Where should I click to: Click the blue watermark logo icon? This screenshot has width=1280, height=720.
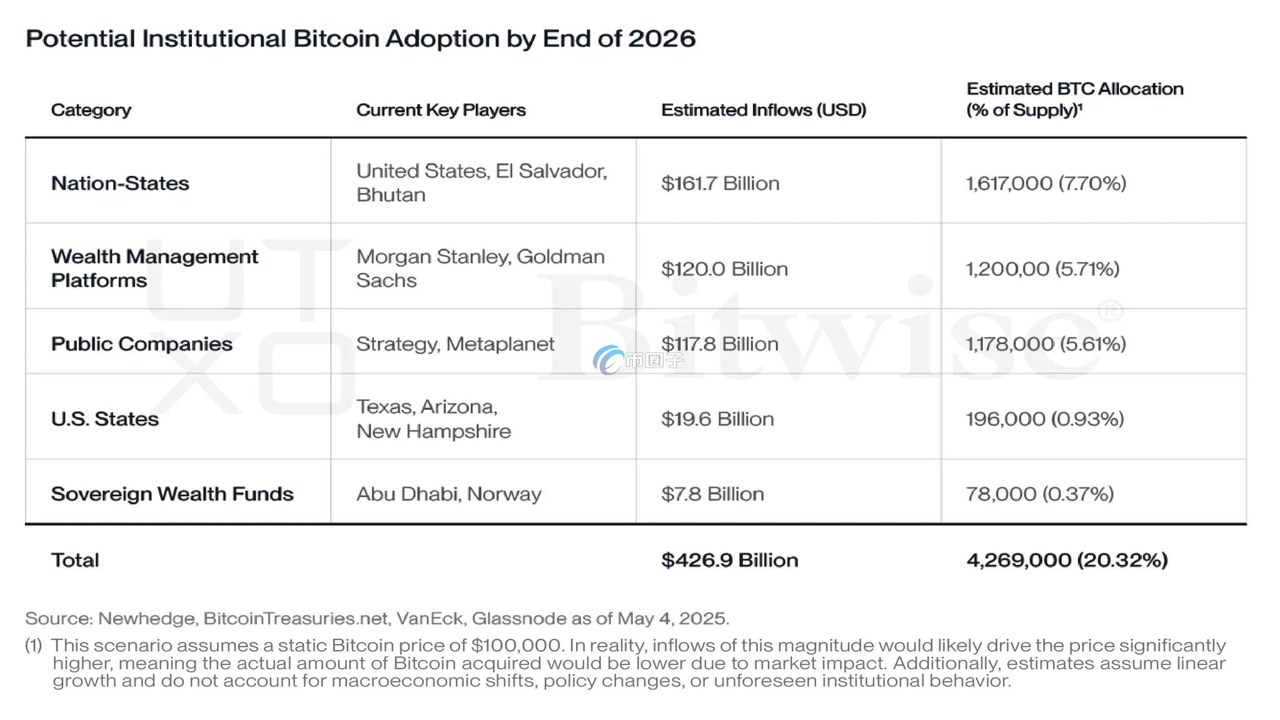(608, 360)
